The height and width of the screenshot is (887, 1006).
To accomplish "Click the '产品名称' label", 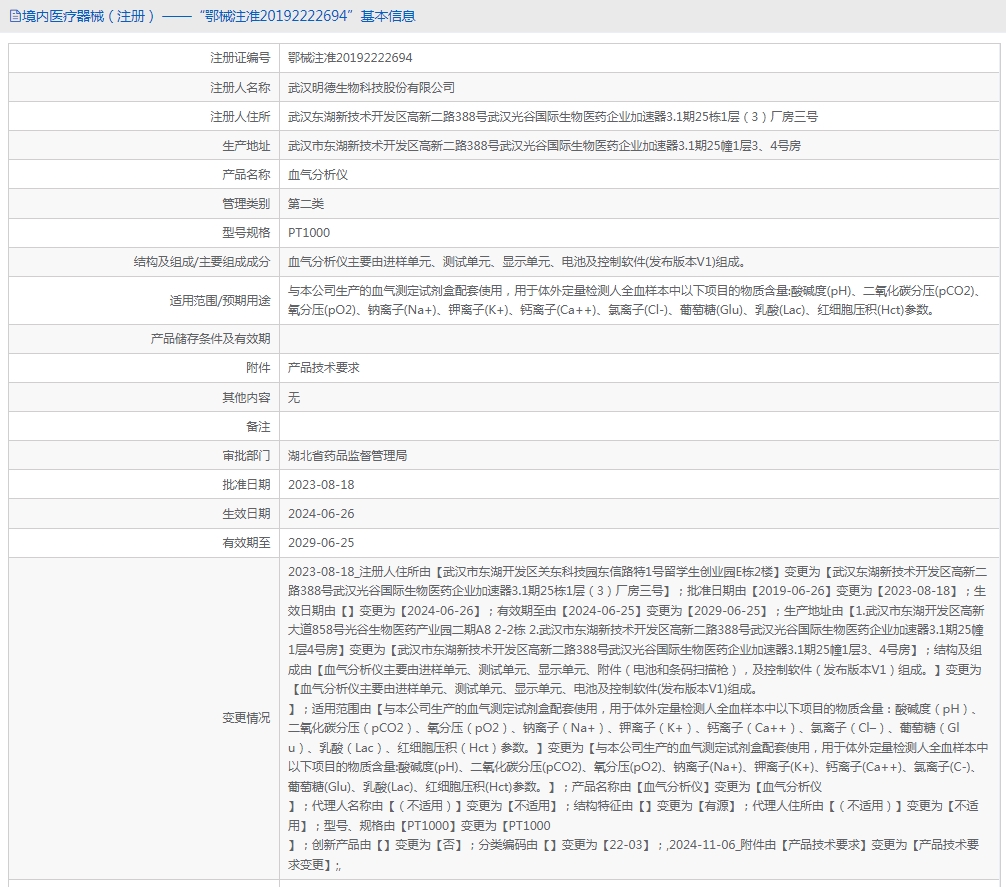I will pos(246,174).
